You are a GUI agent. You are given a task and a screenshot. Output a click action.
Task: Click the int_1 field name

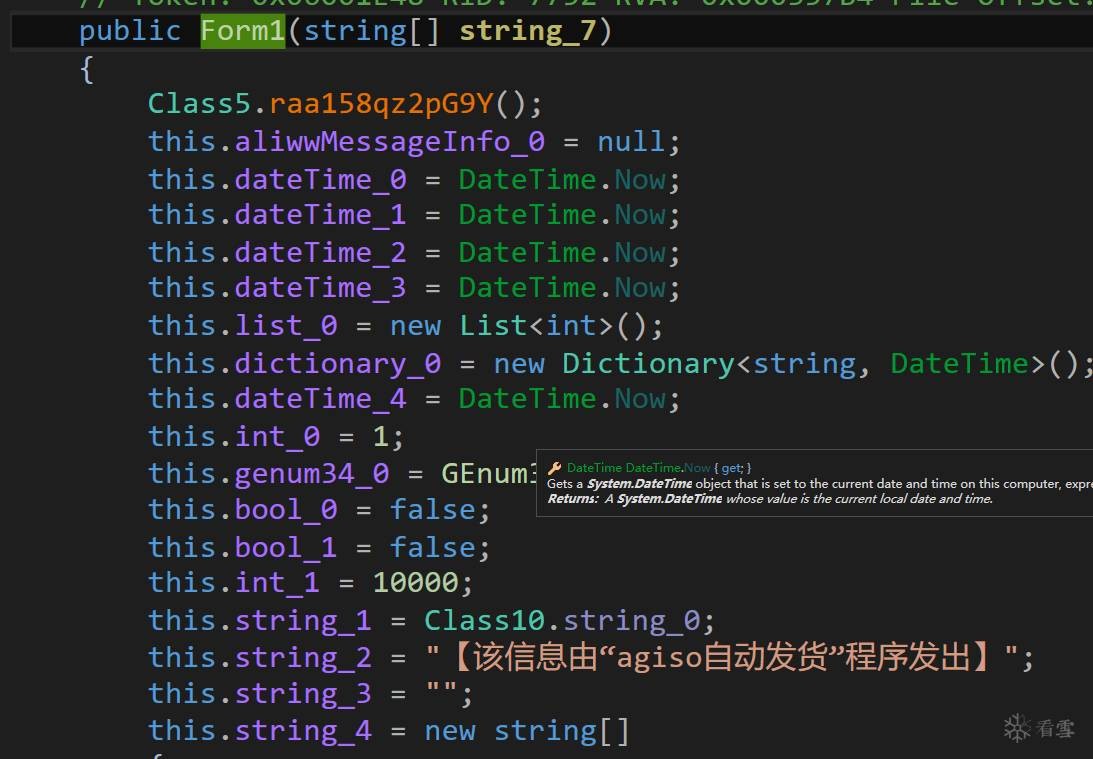277,583
